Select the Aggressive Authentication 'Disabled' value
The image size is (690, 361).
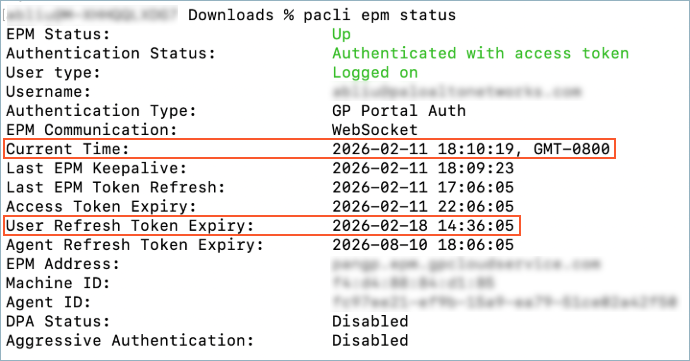370,341
